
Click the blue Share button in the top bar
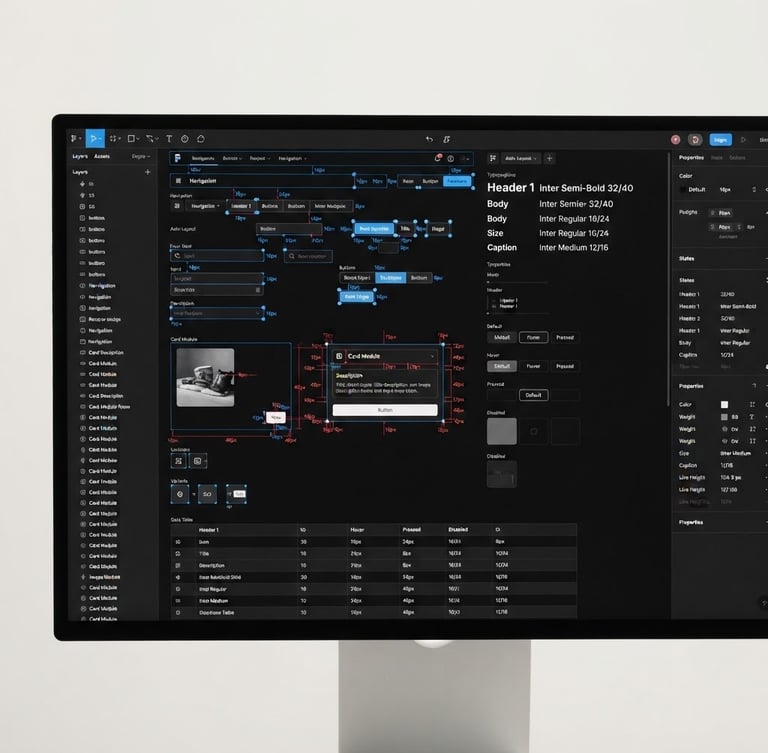pyautogui.click(x=720, y=140)
